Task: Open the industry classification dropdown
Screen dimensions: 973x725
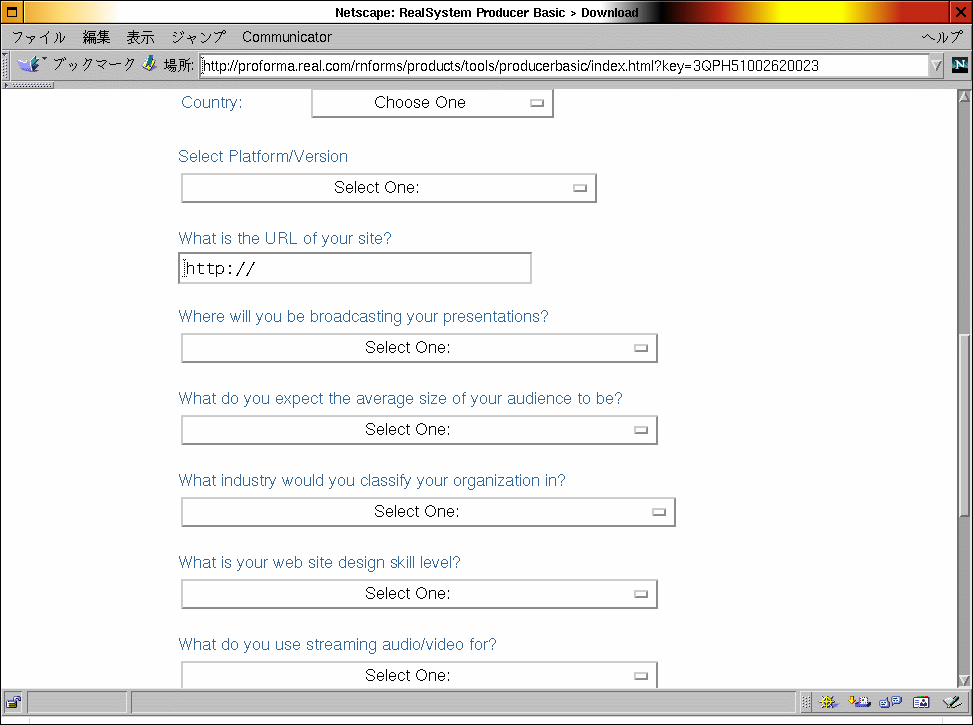Action: point(428,511)
